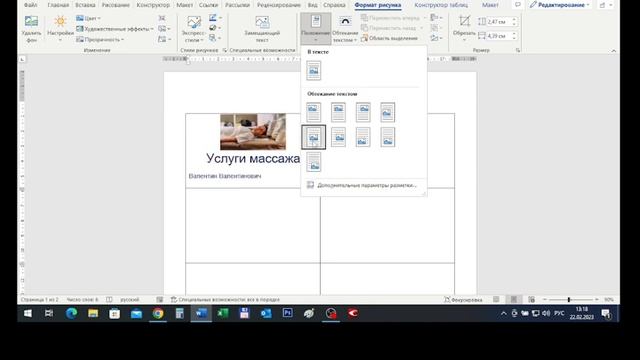
Task: Click Selection Pane (Область выделения)
Action: click(389, 38)
